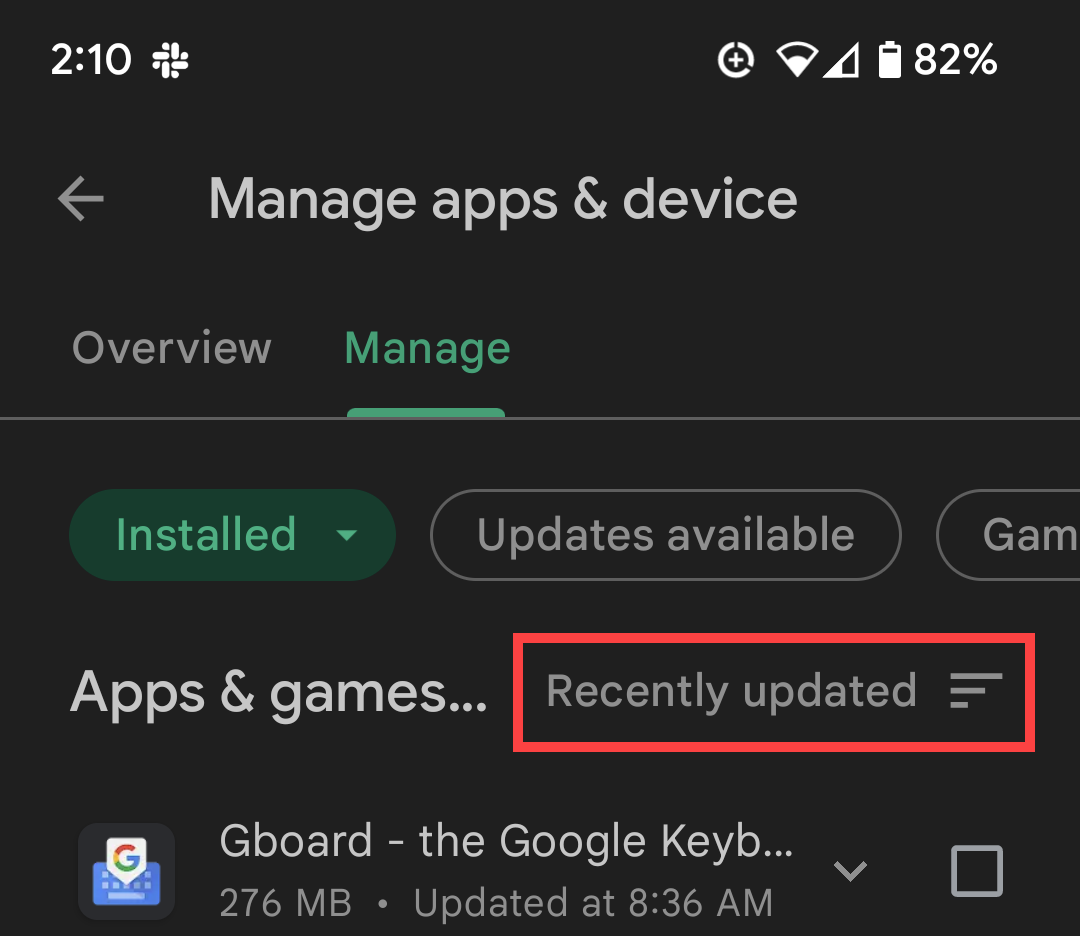Filter by Updates available chip
Image resolution: width=1080 pixels, height=936 pixels.
pos(665,534)
